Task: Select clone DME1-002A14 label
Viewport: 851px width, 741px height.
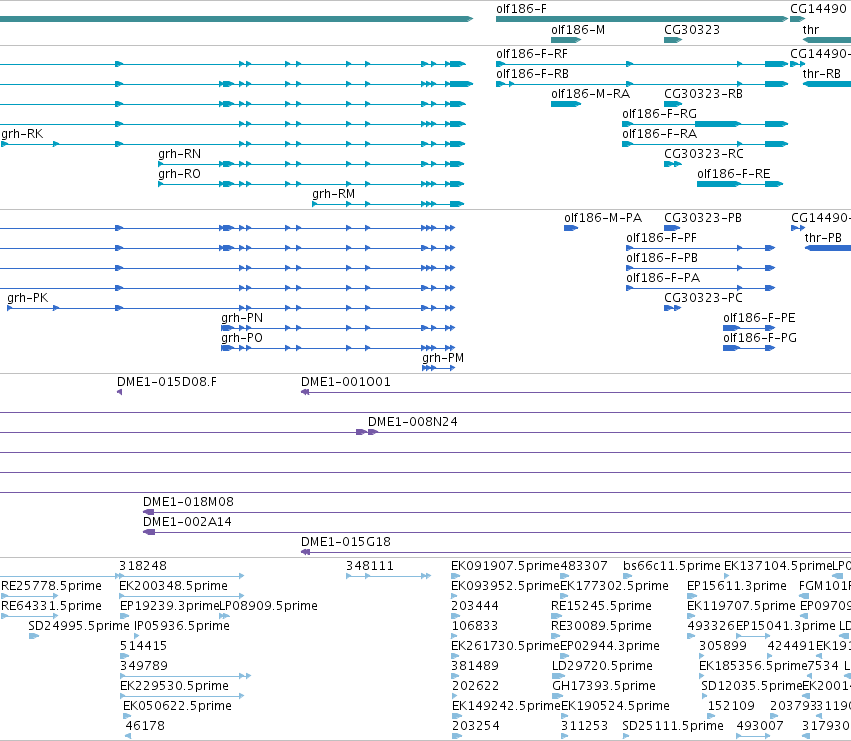Action: click(x=187, y=523)
